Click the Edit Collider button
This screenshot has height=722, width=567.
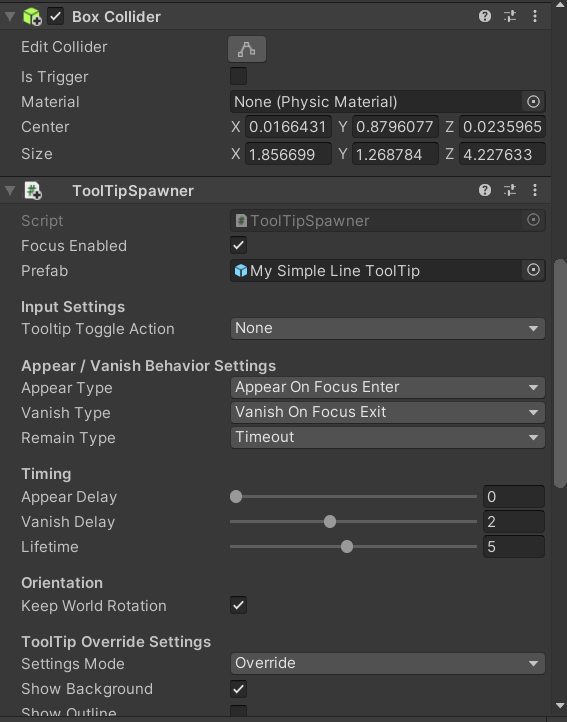coord(247,49)
